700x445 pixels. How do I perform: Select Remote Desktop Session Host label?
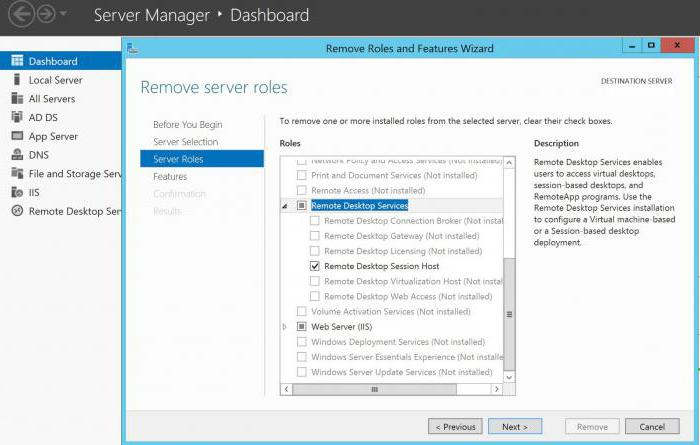(x=382, y=266)
